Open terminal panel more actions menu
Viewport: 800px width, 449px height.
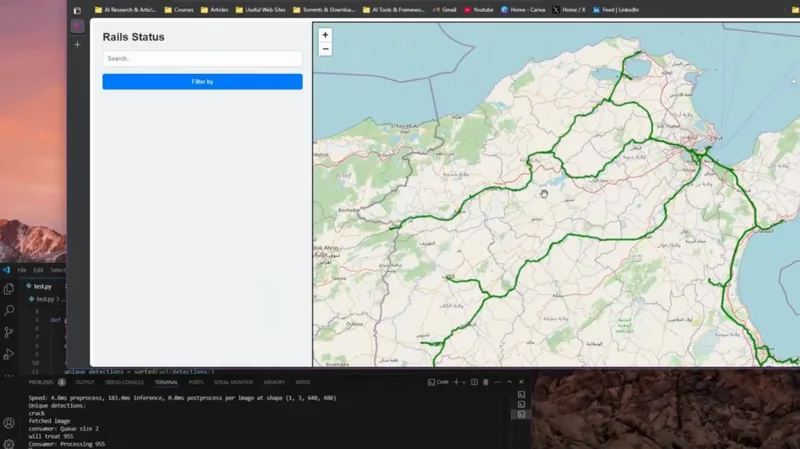pyautogui.click(x=497, y=382)
